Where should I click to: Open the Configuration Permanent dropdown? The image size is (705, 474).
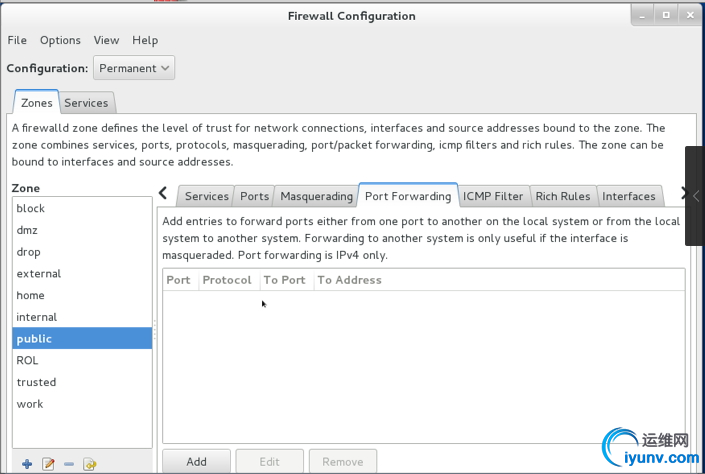tap(134, 68)
